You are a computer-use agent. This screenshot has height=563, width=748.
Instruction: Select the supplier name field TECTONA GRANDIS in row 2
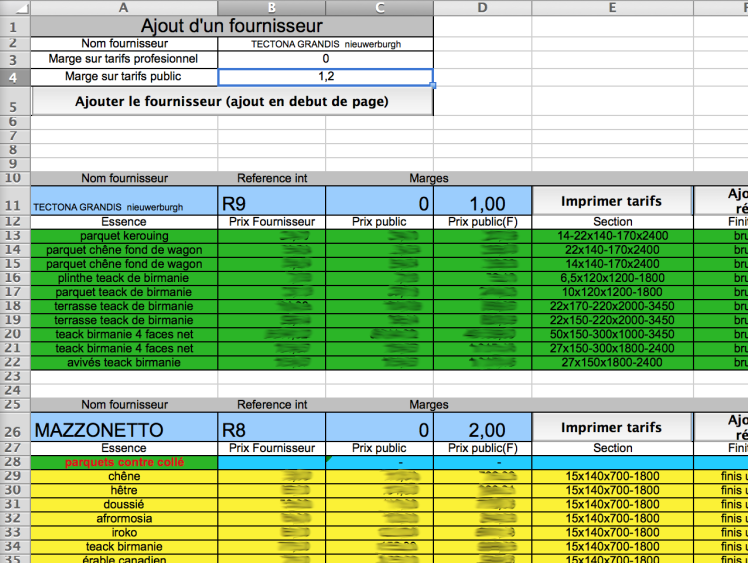click(325, 44)
